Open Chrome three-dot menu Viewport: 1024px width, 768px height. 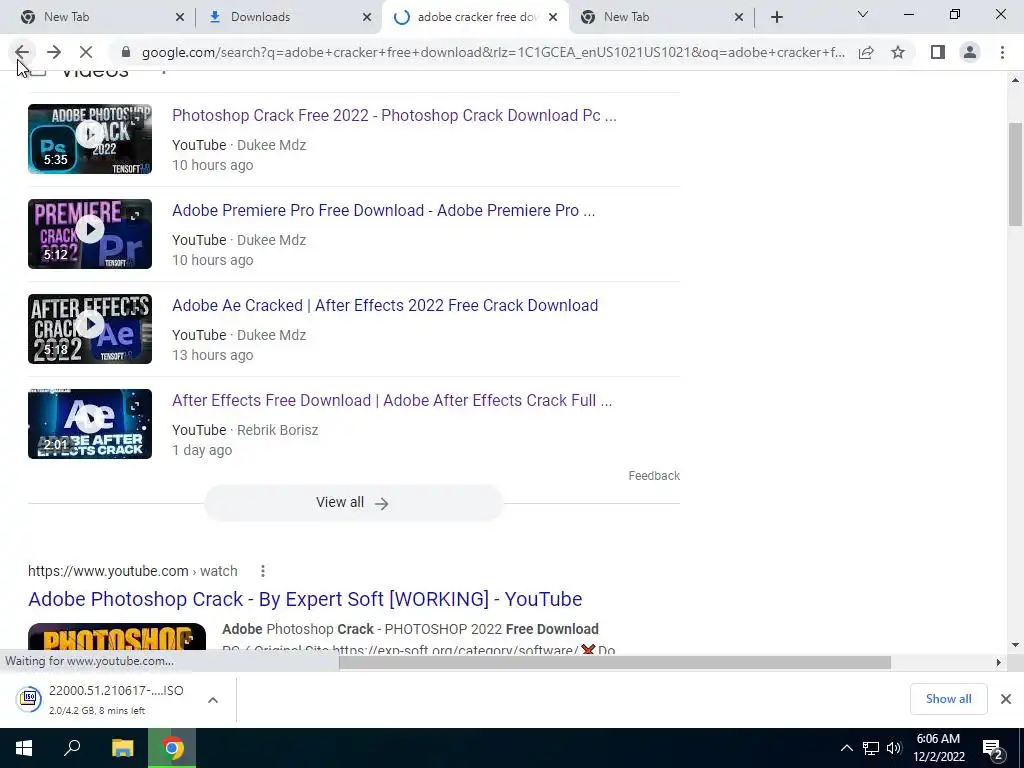click(1002, 52)
